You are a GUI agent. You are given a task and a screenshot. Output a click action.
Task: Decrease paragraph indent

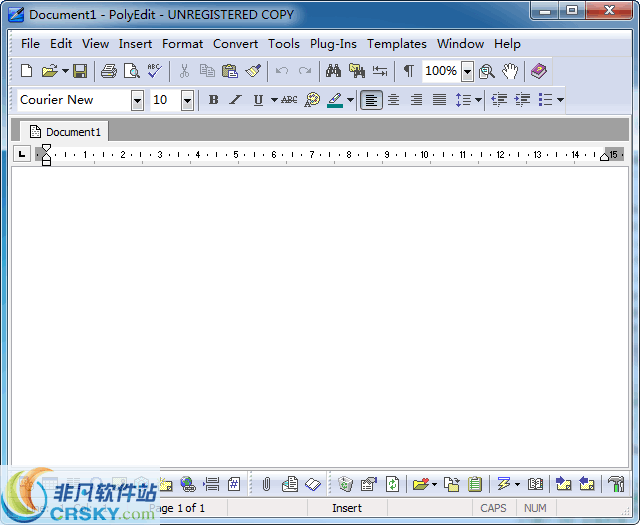tap(499, 100)
